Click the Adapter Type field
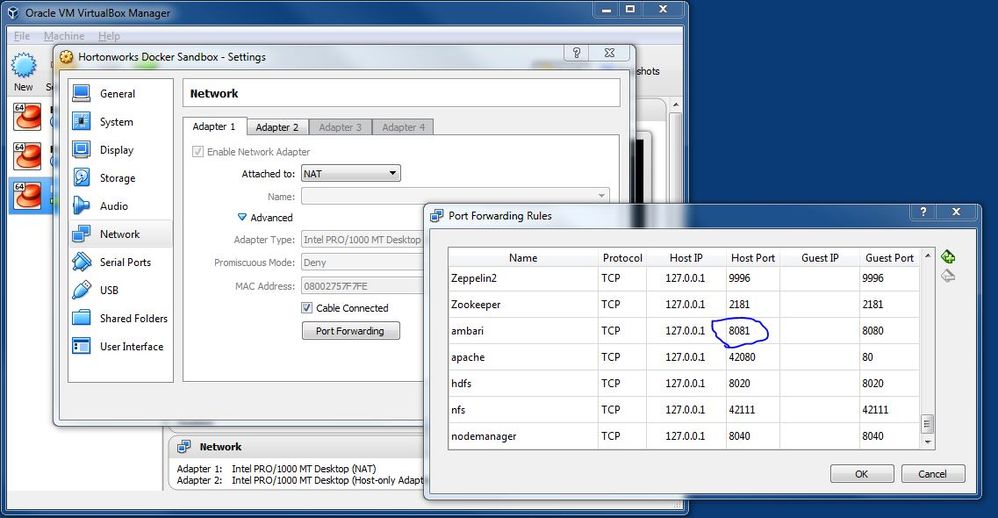 point(361,239)
